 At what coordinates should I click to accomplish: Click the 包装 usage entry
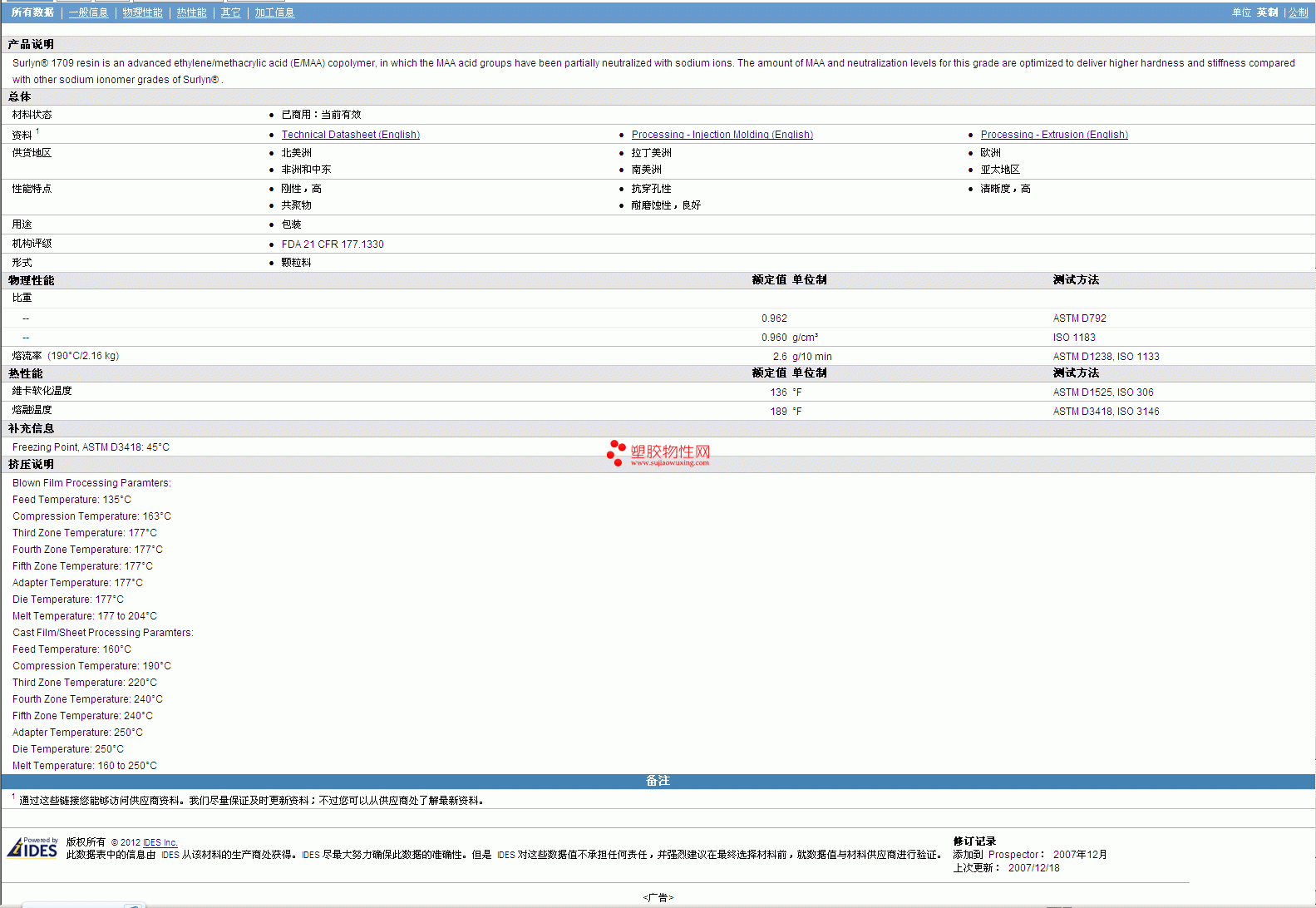291,225
